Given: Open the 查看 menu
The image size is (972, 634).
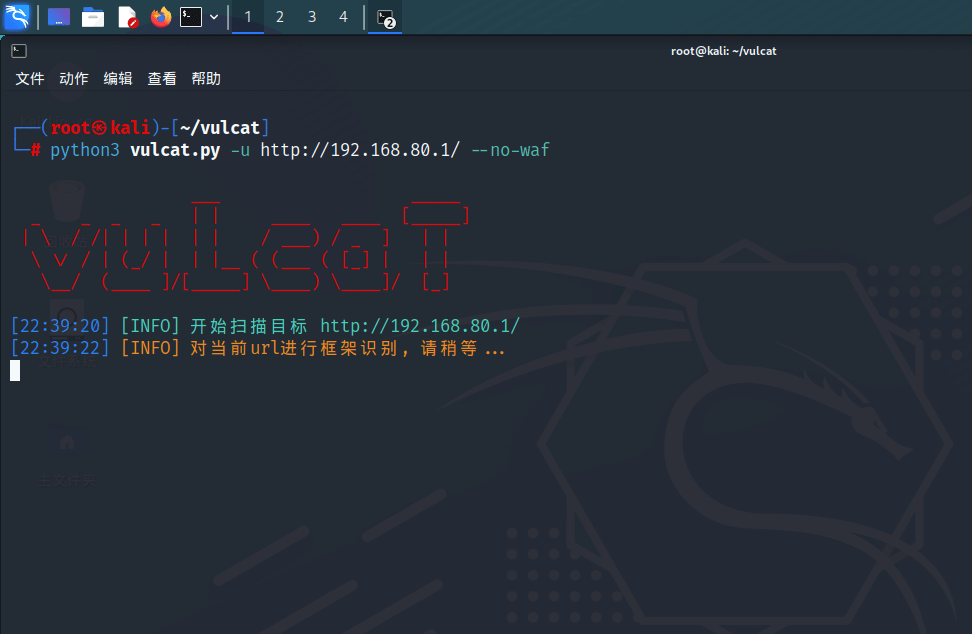Looking at the screenshot, I should pyautogui.click(x=162, y=79).
